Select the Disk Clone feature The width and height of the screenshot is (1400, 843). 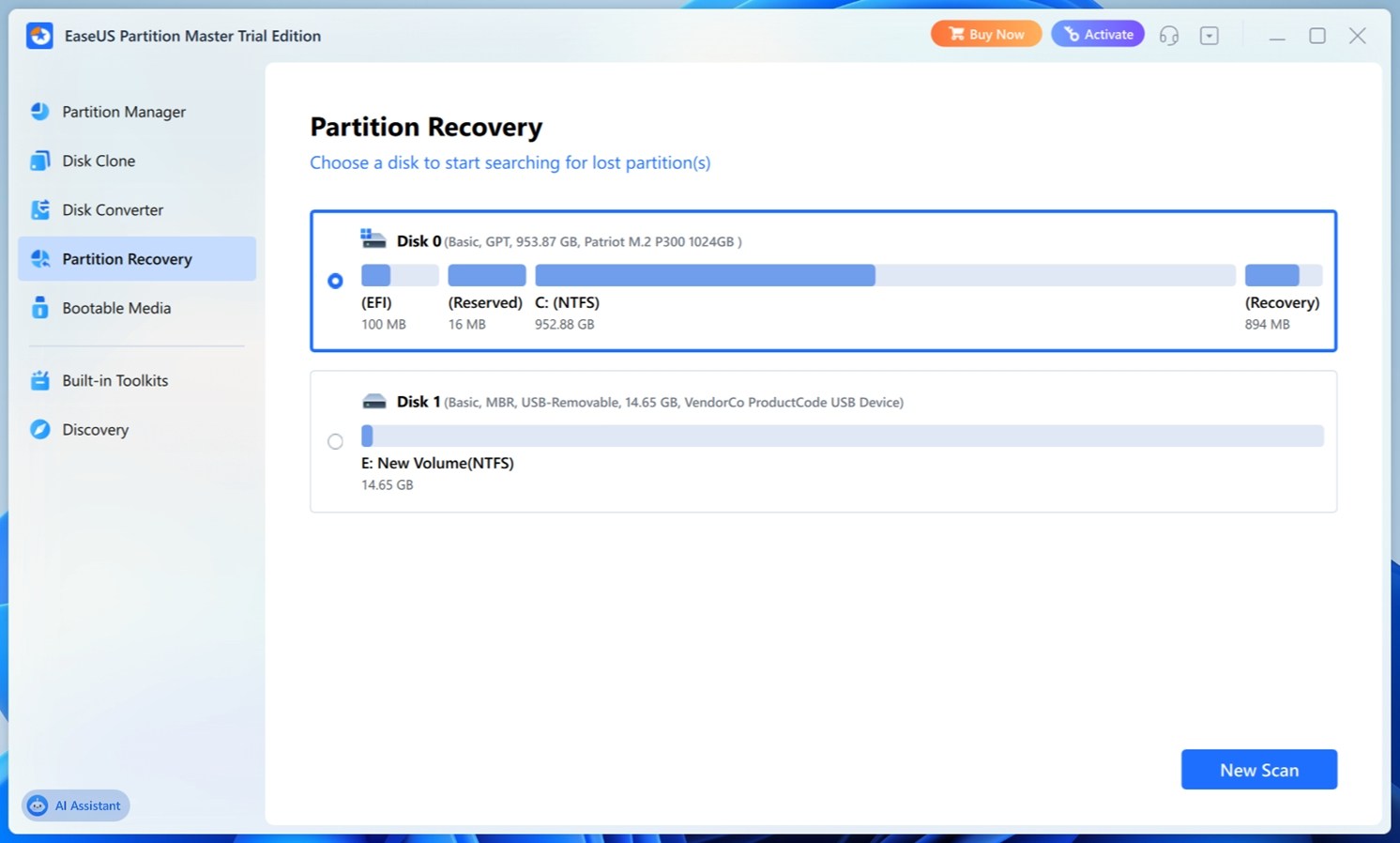coord(100,161)
